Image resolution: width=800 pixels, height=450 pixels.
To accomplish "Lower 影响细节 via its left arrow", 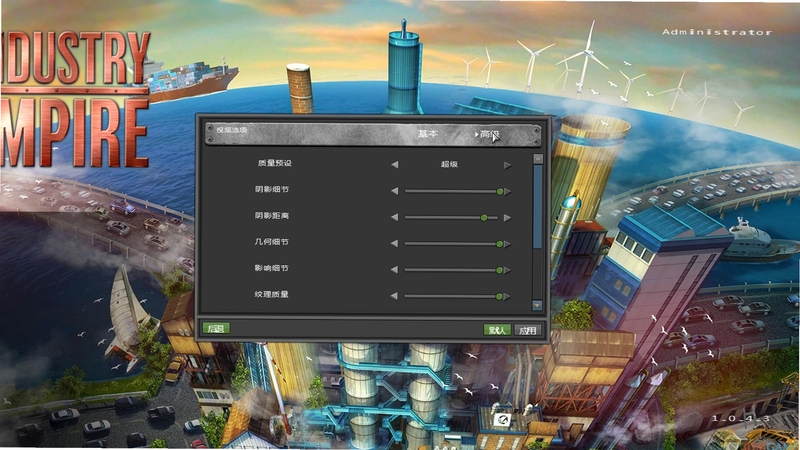I will pos(394,269).
